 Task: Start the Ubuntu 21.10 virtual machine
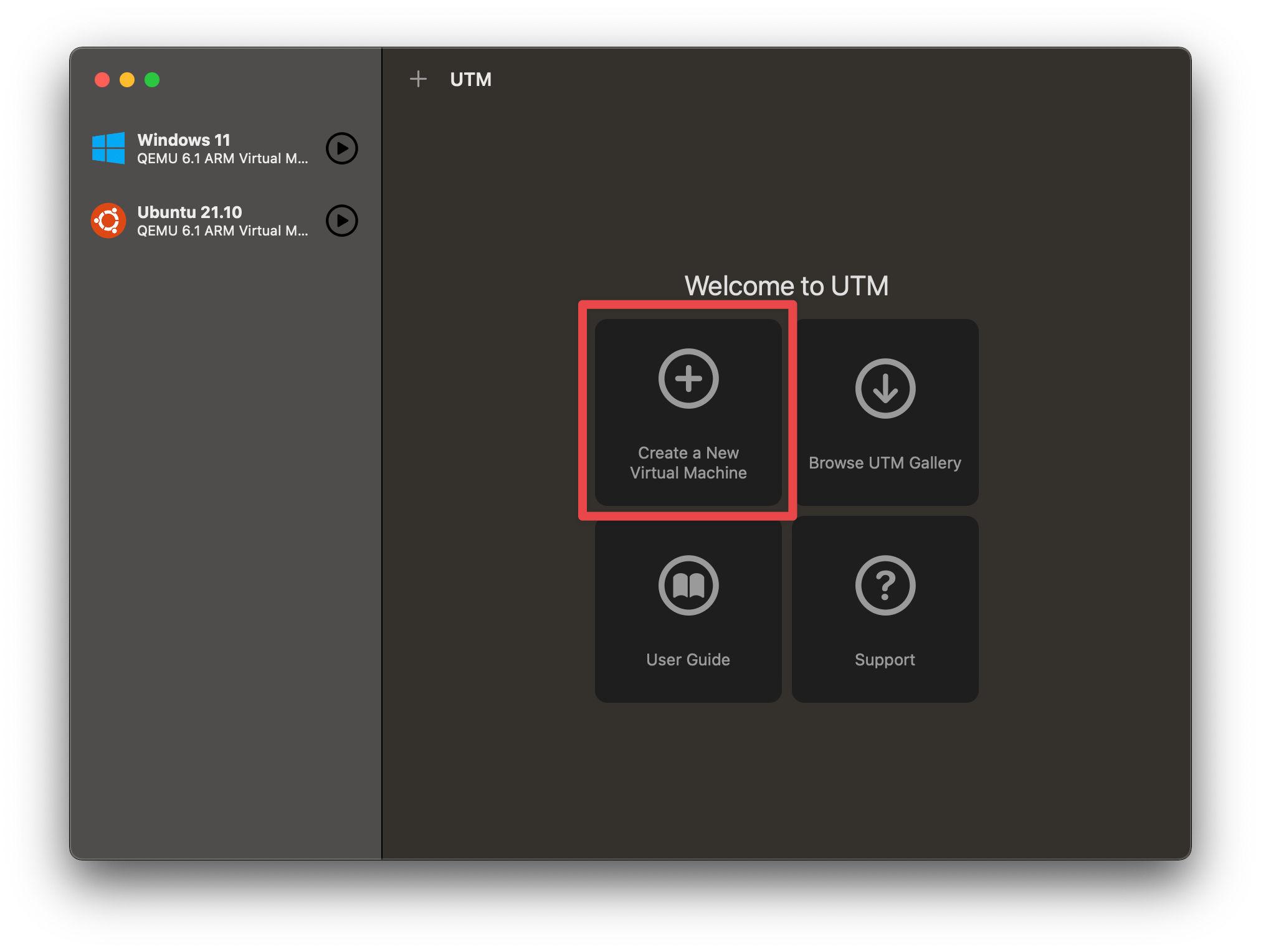341,221
